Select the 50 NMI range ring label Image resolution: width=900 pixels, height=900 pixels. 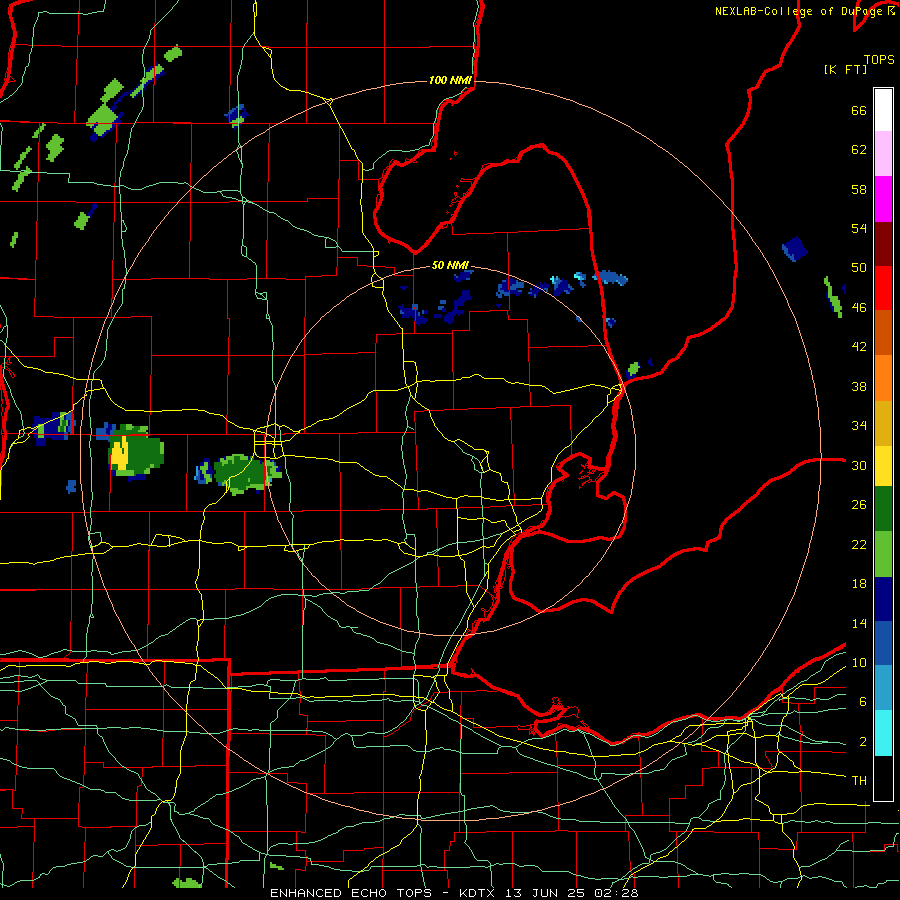[450, 265]
